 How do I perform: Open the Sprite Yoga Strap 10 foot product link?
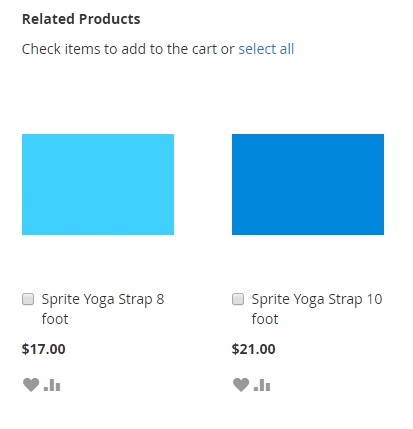[317, 309]
